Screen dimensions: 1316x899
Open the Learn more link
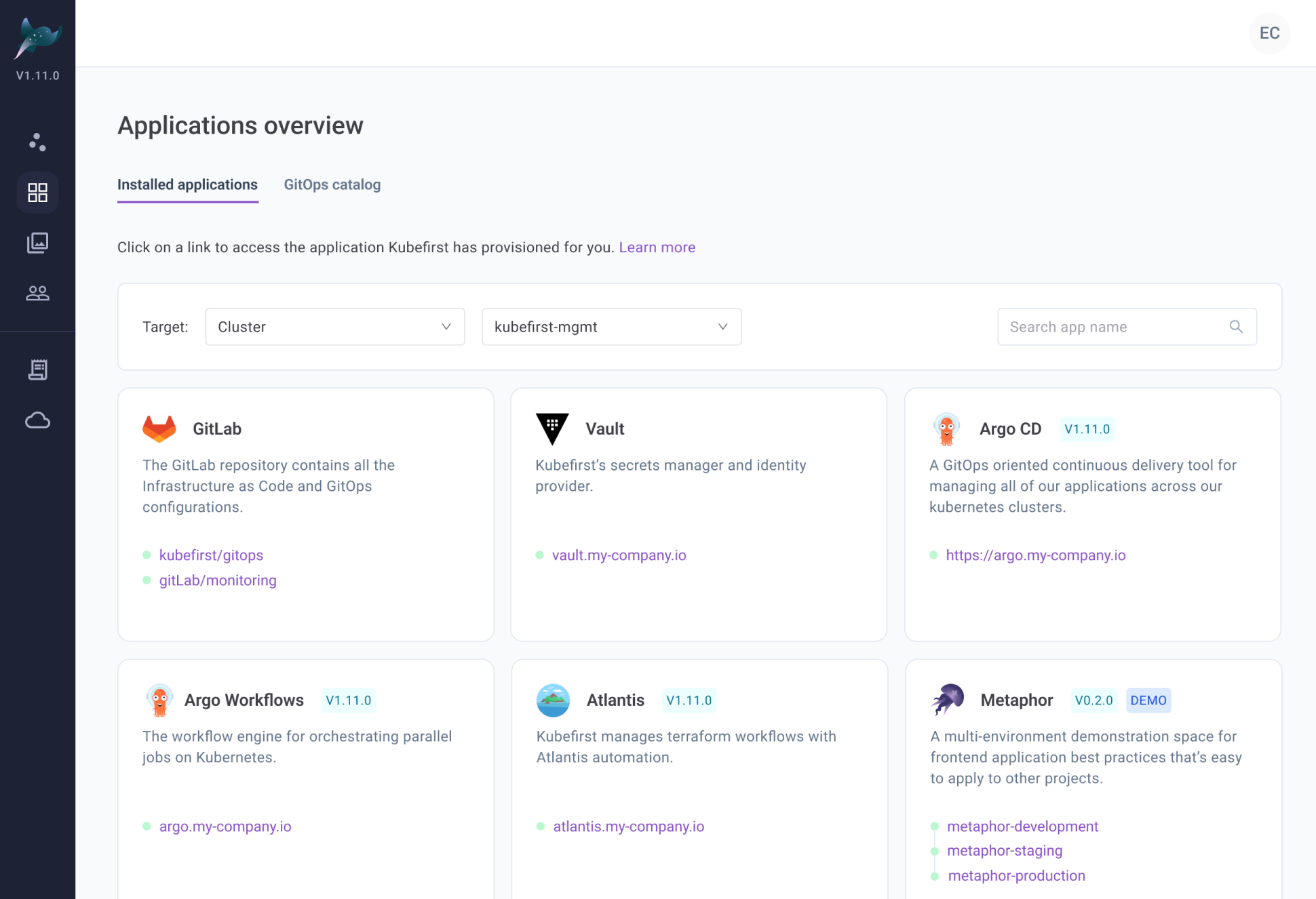657,247
